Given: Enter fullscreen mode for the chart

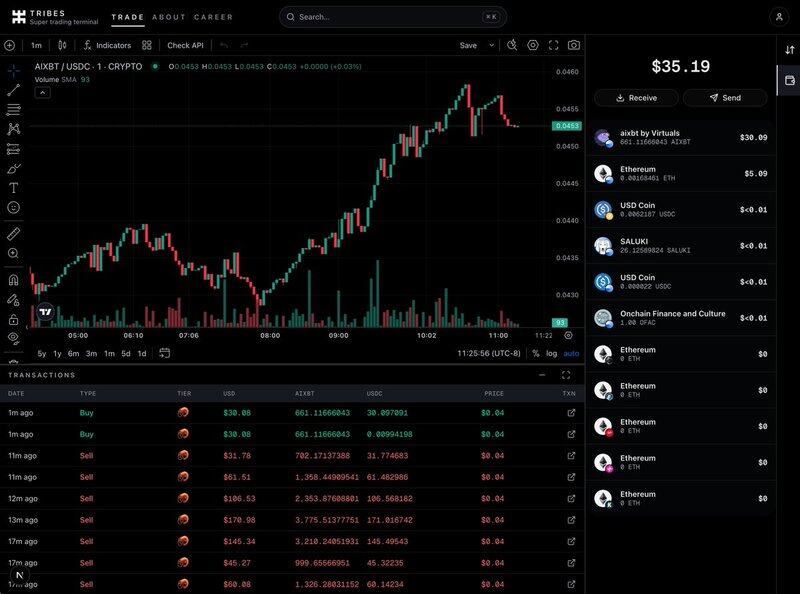Looking at the screenshot, I should (553, 45).
